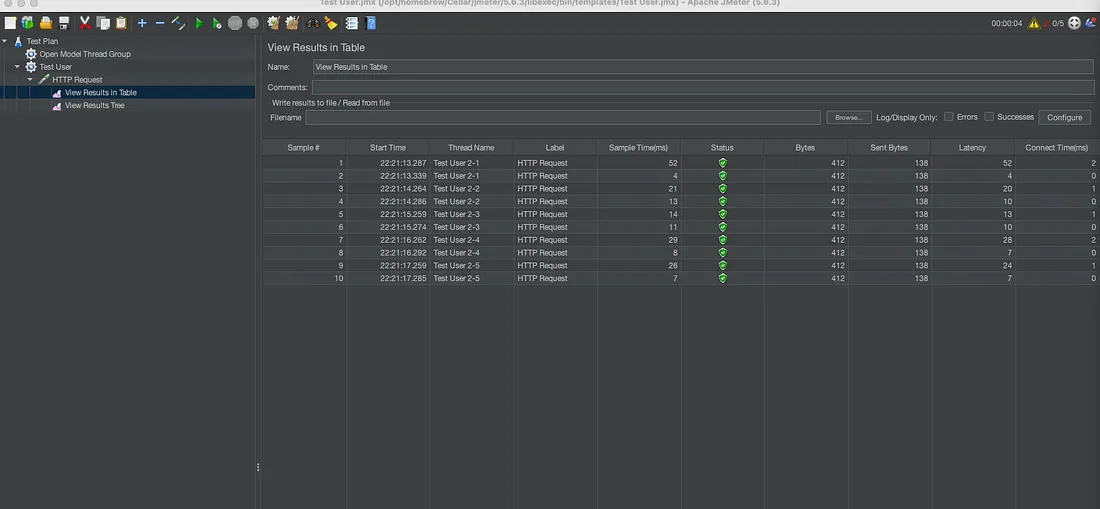Save the test plan

tap(64, 23)
